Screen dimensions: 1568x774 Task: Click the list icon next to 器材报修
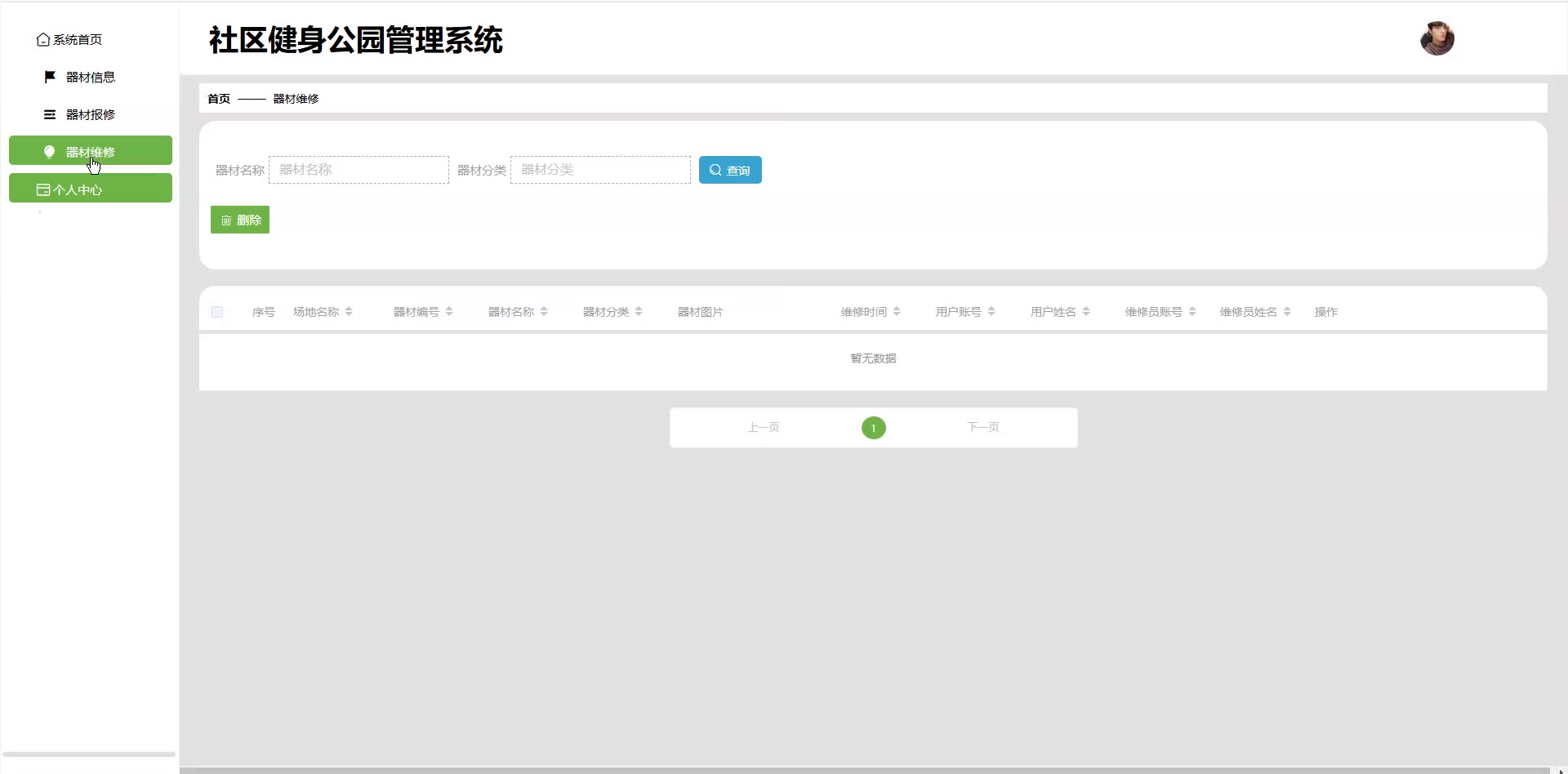coord(50,114)
